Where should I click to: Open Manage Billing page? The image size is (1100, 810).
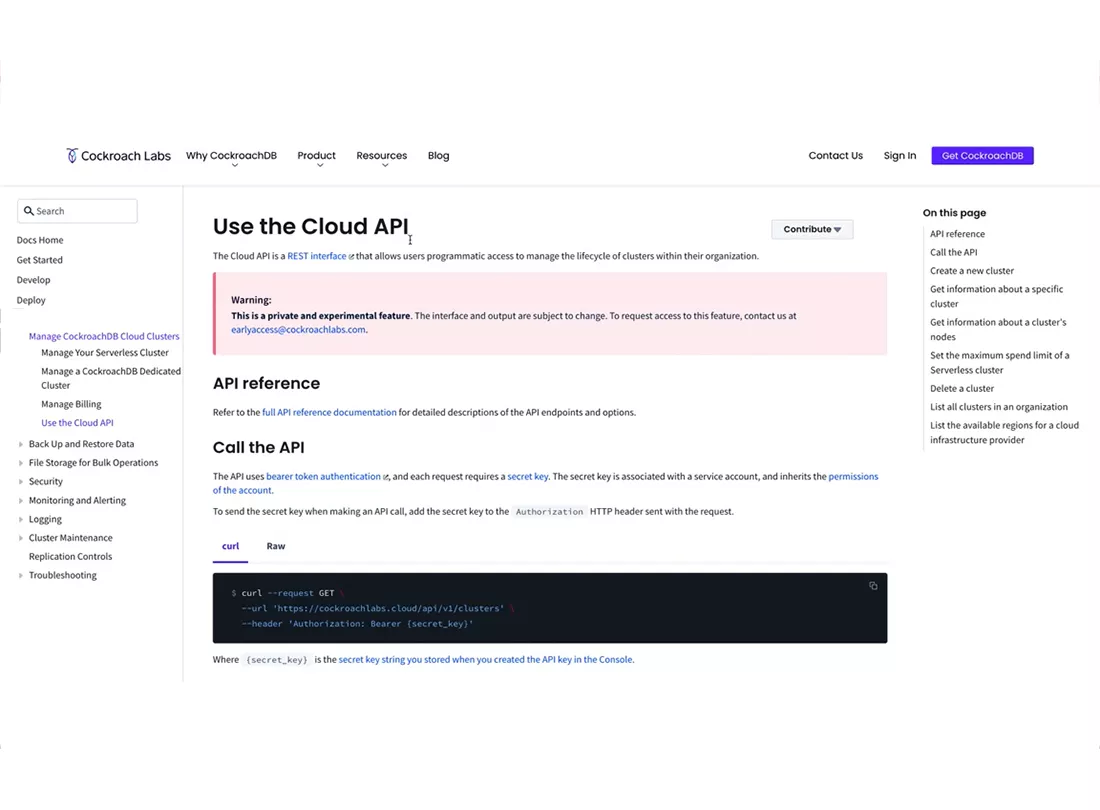pos(71,404)
